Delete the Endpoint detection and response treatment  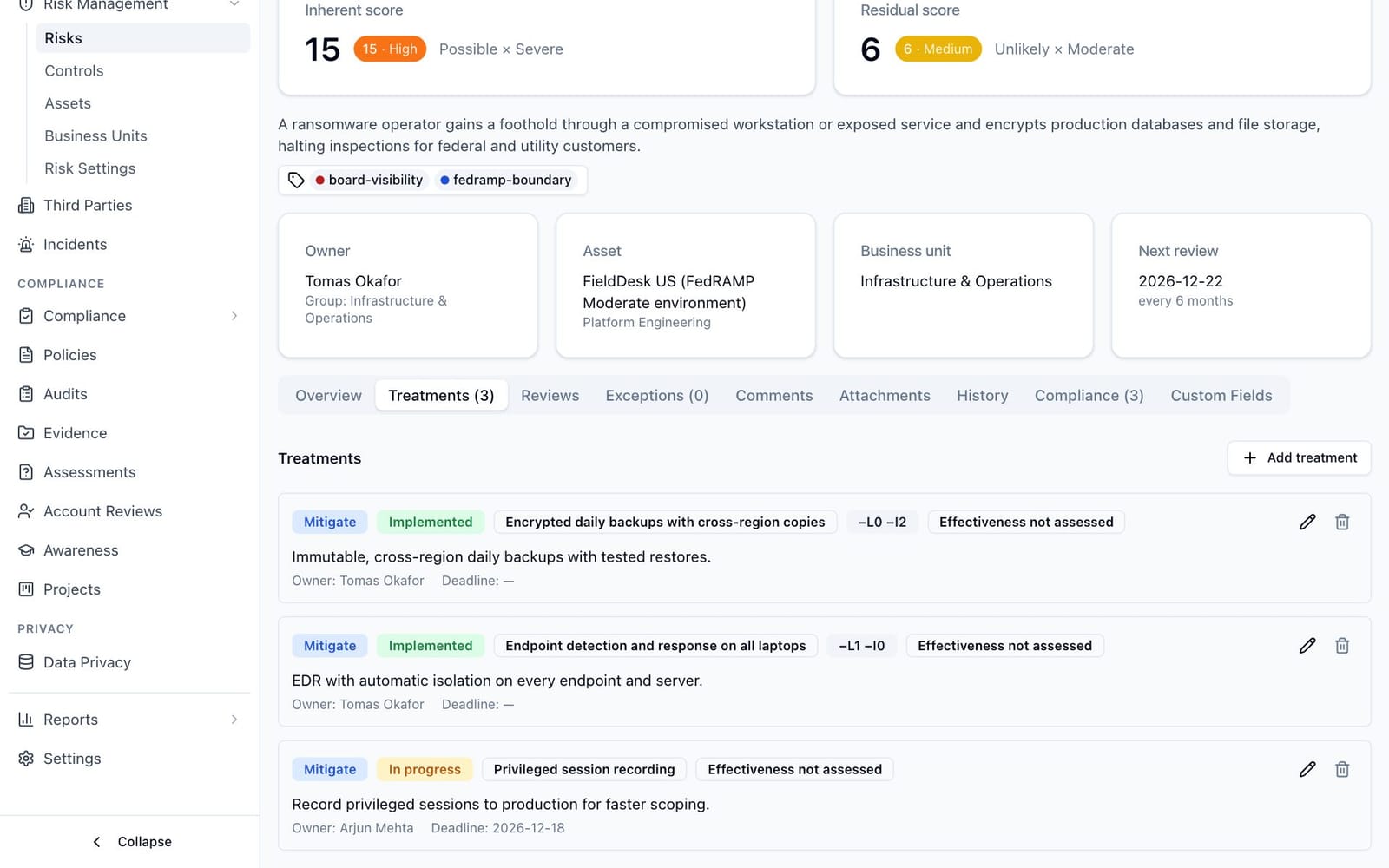click(1342, 645)
